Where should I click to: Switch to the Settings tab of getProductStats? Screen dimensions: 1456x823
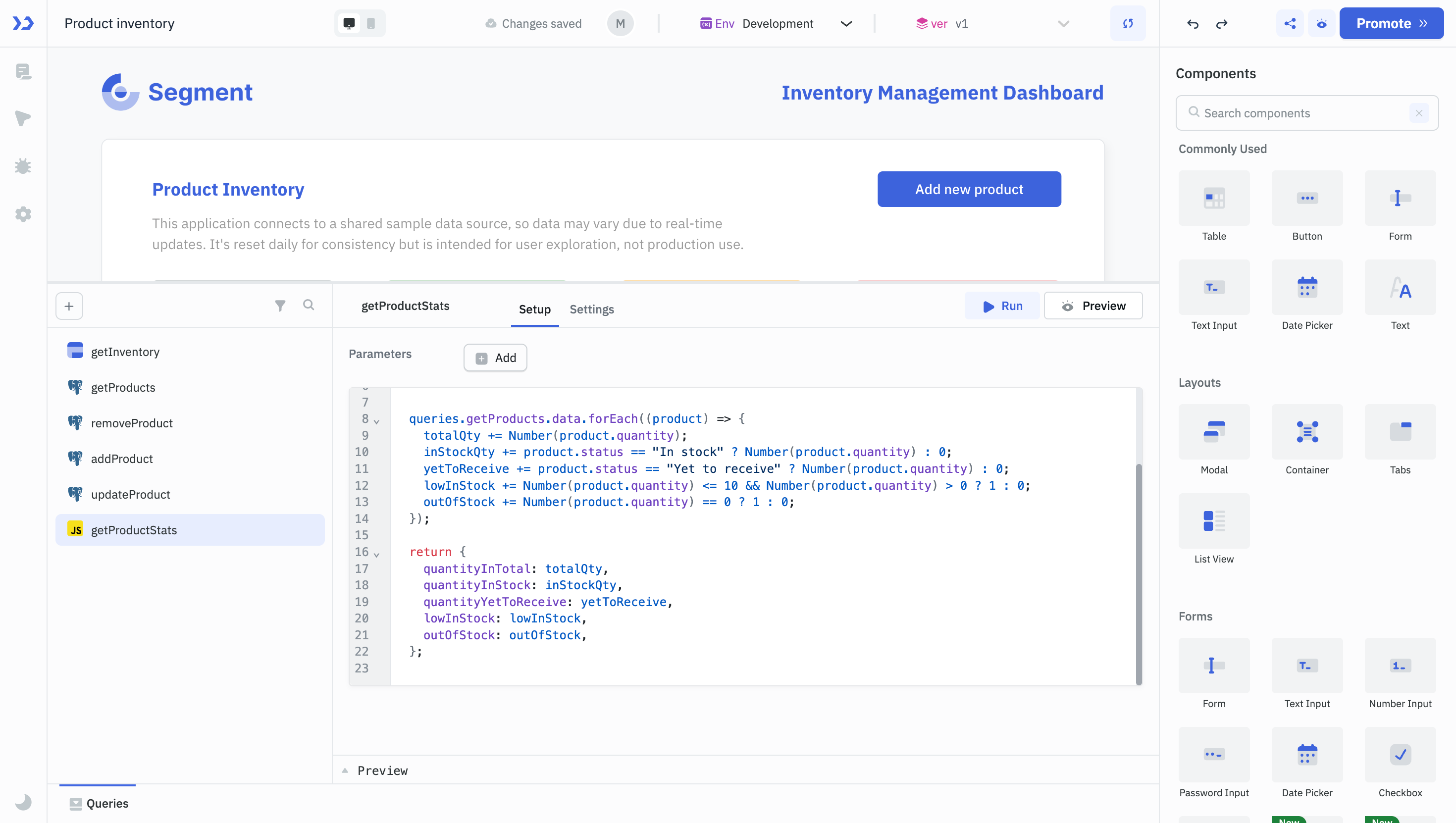(x=591, y=309)
